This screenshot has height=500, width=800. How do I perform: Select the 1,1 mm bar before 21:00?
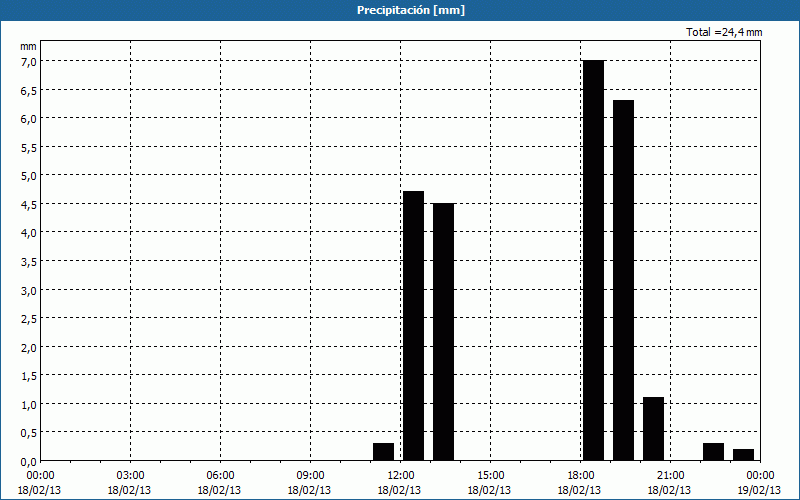coord(654,429)
